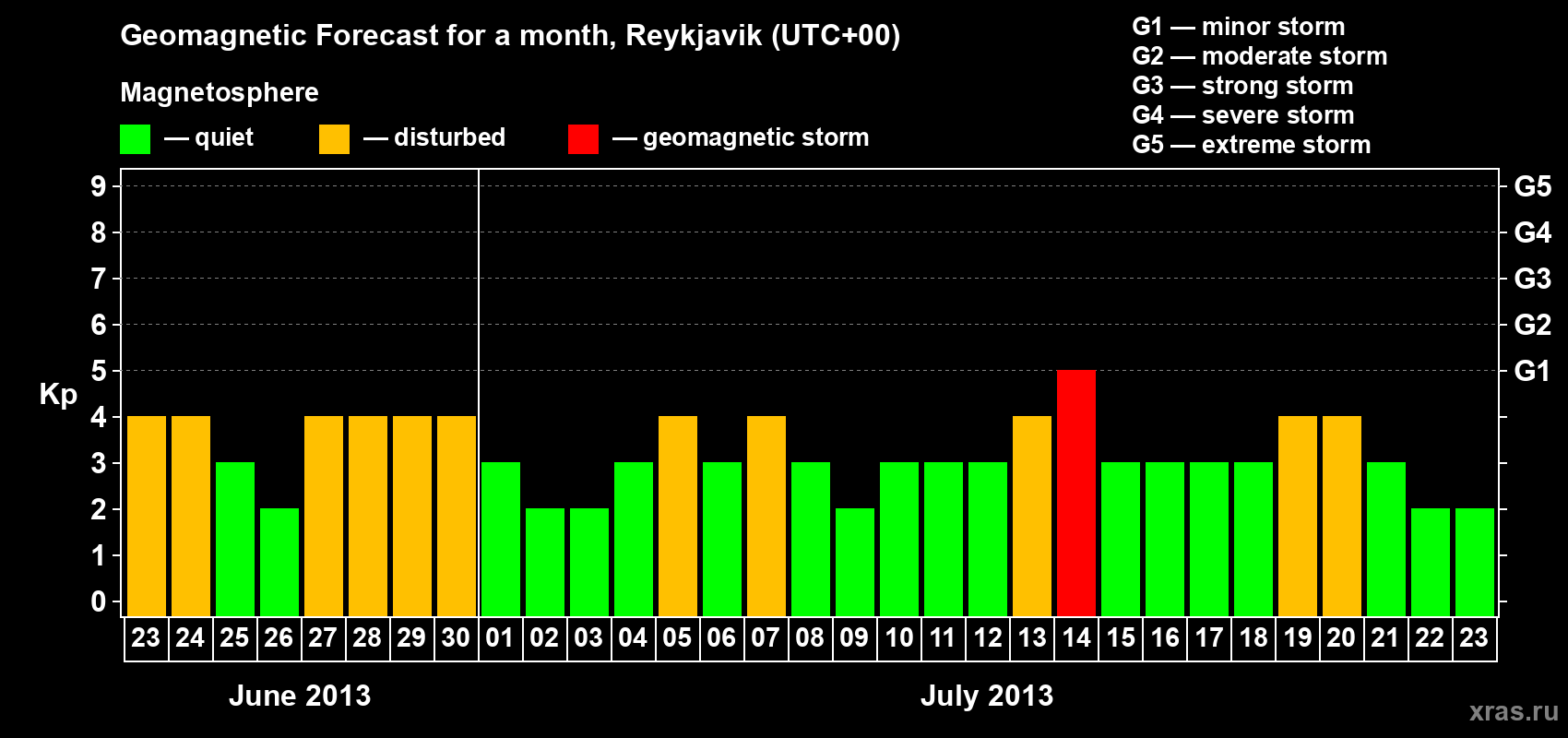Click the 'Magnetosphere' heading
This screenshot has width=1568, height=738.
[220, 92]
